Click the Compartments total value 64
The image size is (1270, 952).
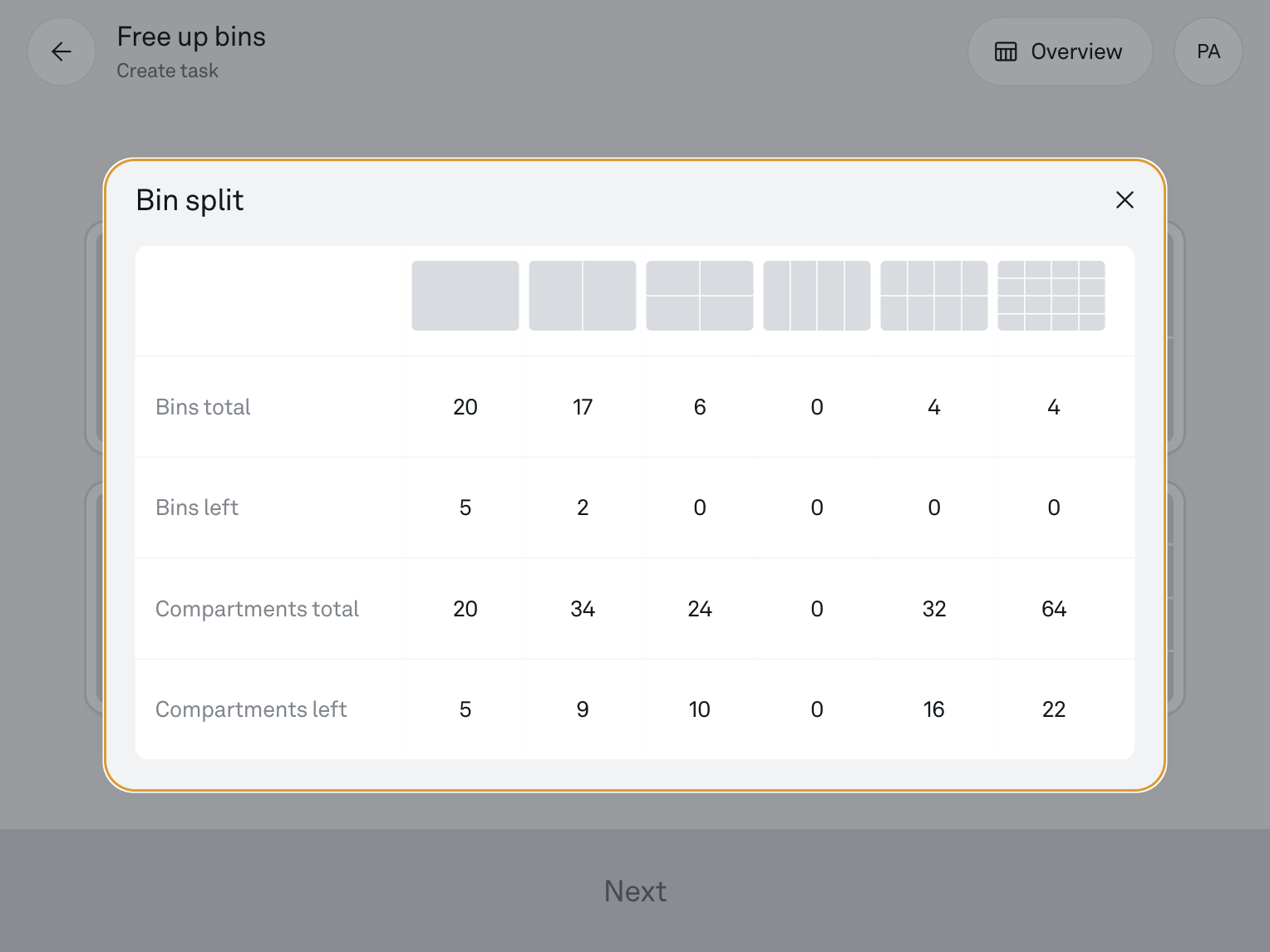[1053, 609]
